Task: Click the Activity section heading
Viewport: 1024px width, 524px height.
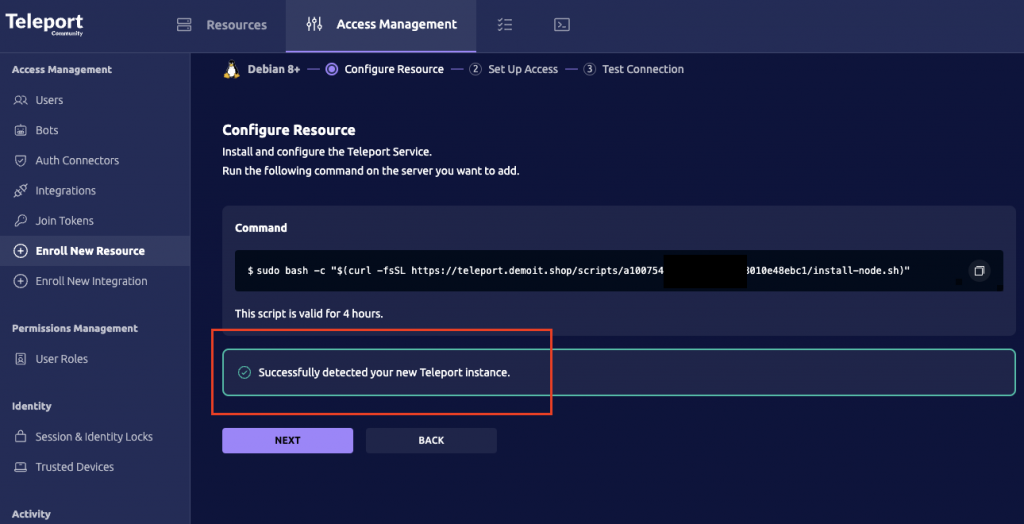Action: 31,514
